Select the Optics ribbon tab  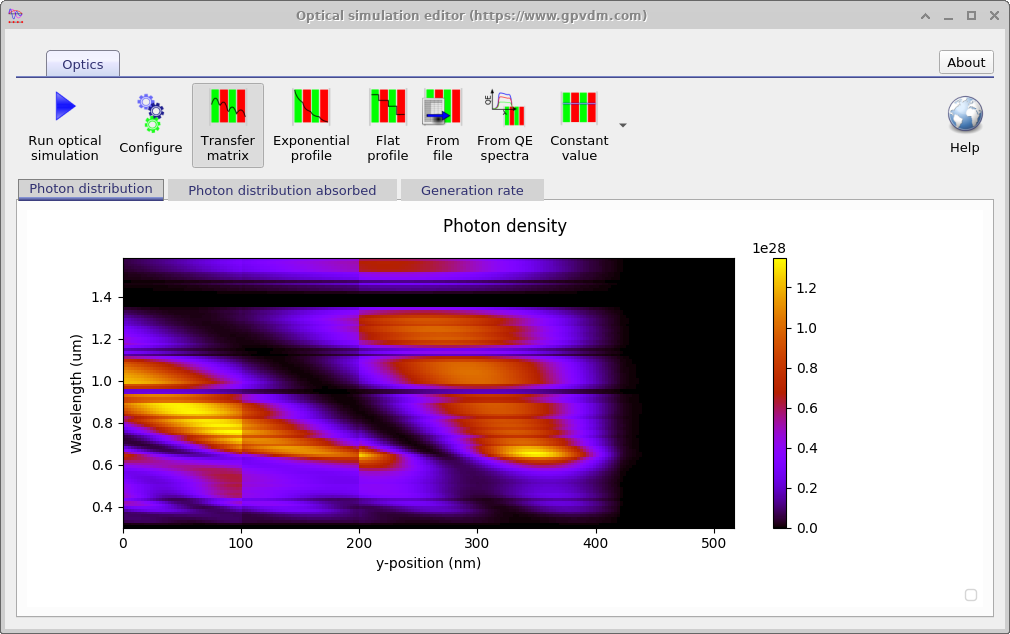click(82, 63)
